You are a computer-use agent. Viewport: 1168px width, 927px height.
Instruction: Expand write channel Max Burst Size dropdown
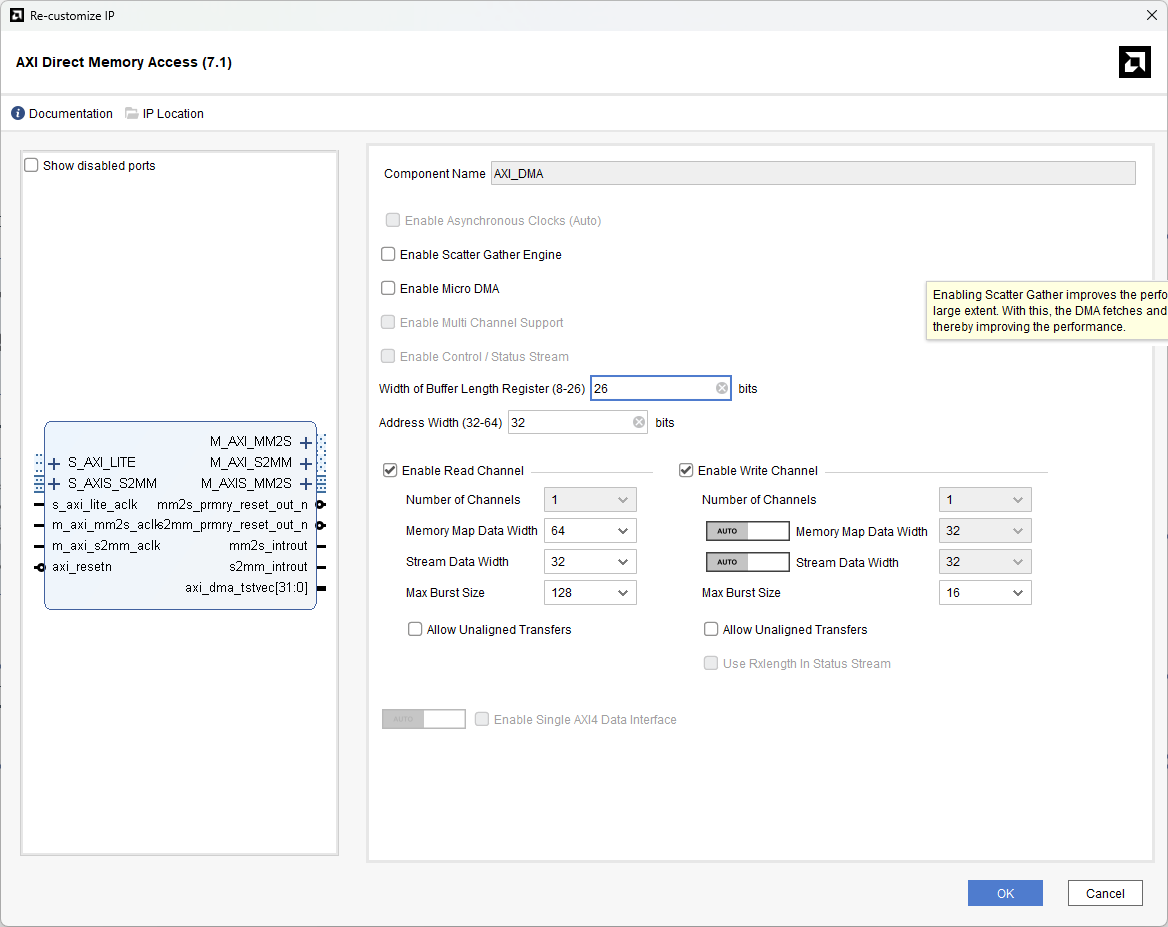click(x=985, y=593)
